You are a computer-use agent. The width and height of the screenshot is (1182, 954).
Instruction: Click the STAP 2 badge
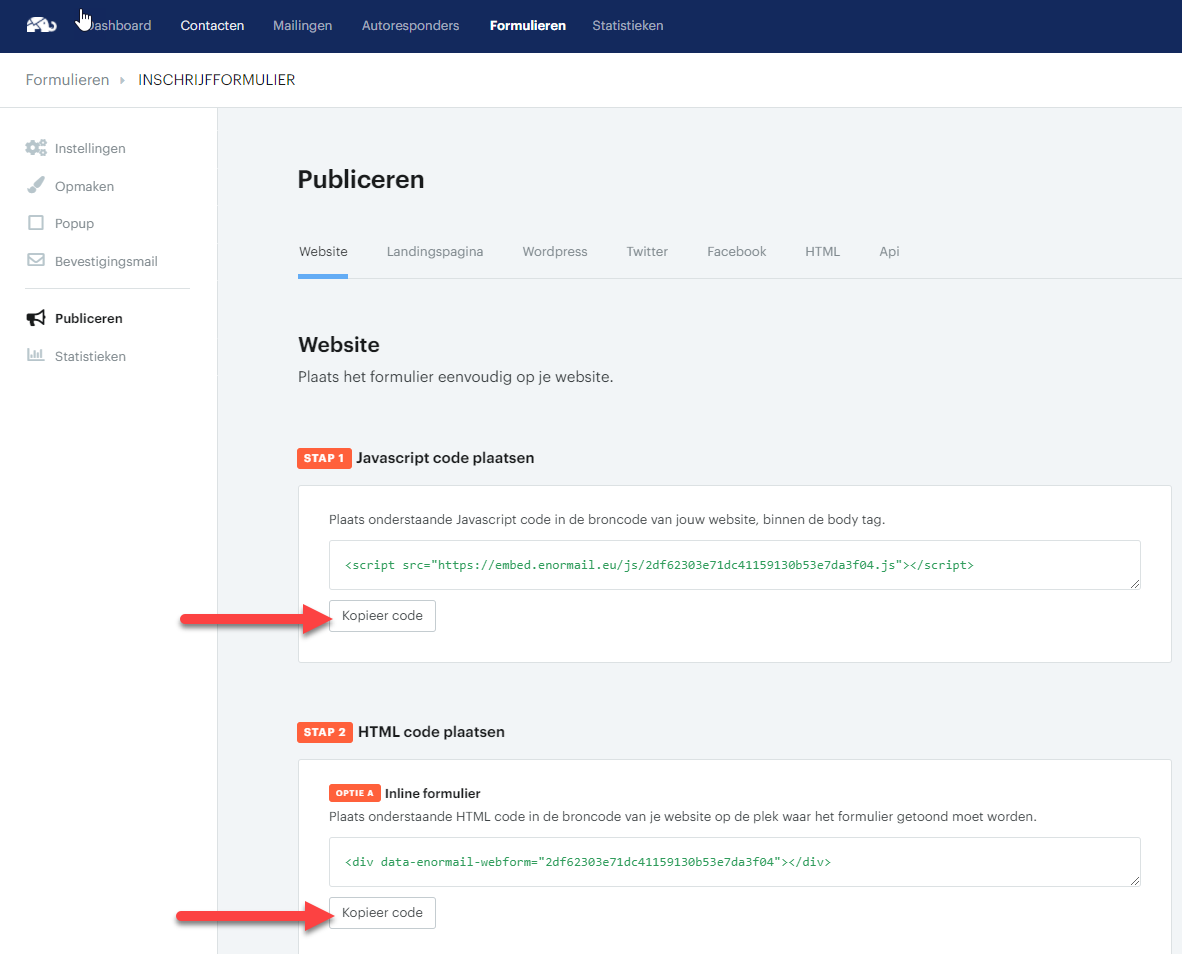(x=325, y=732)
